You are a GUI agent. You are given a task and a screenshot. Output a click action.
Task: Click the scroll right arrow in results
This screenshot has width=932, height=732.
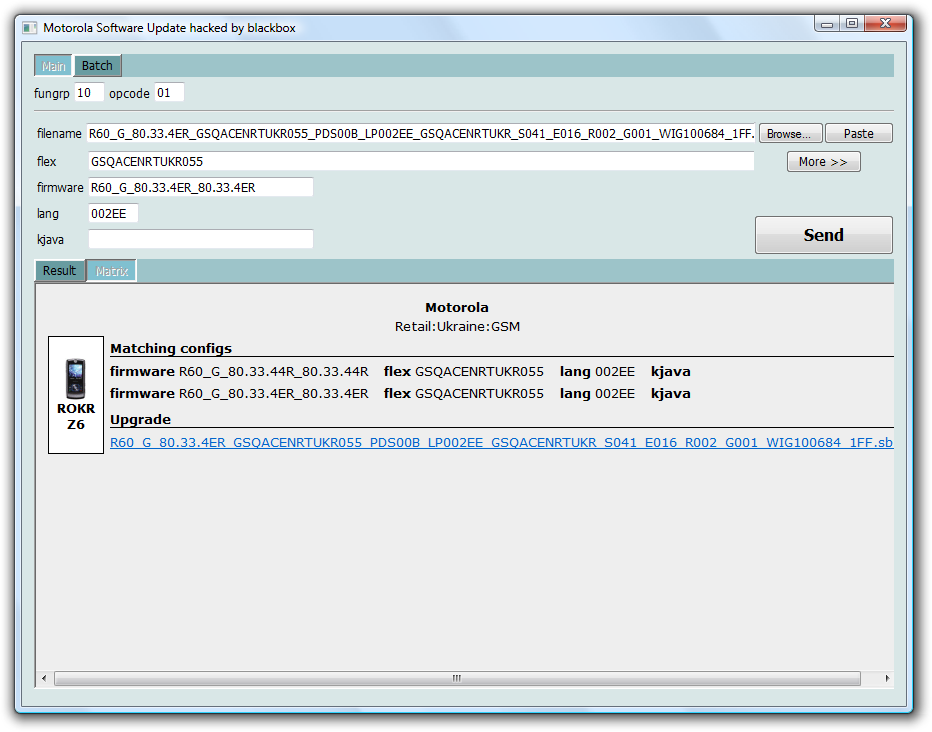[x=887, y=679]
